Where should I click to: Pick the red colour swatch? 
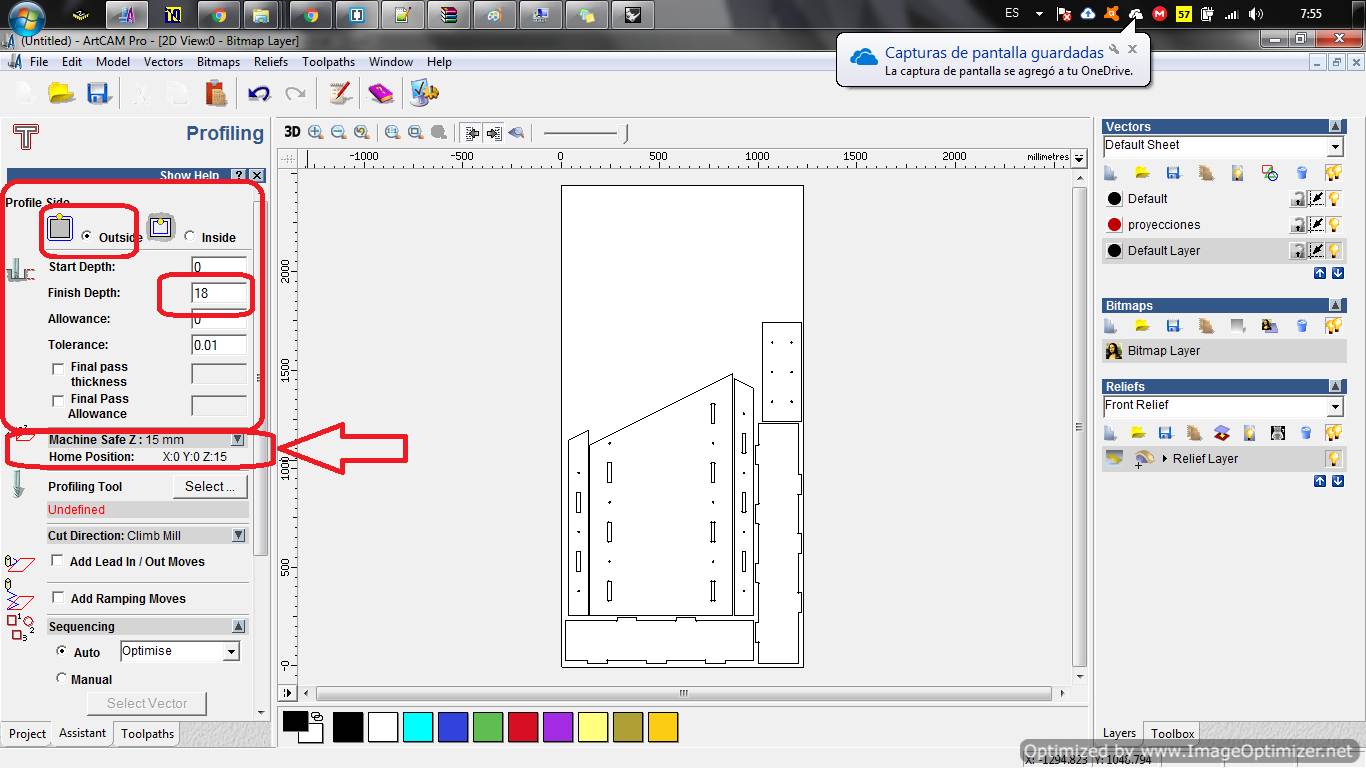pyautogui.click(x=523, y=727)
